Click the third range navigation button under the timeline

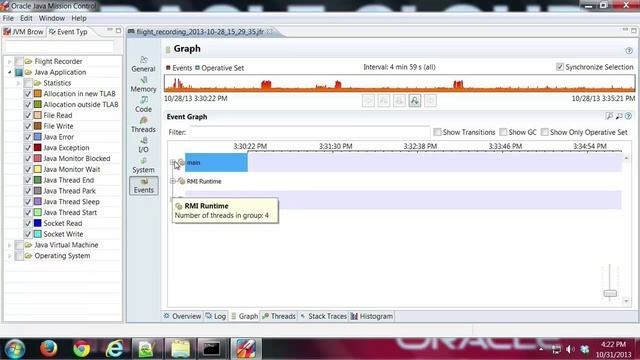click(399, 100)
